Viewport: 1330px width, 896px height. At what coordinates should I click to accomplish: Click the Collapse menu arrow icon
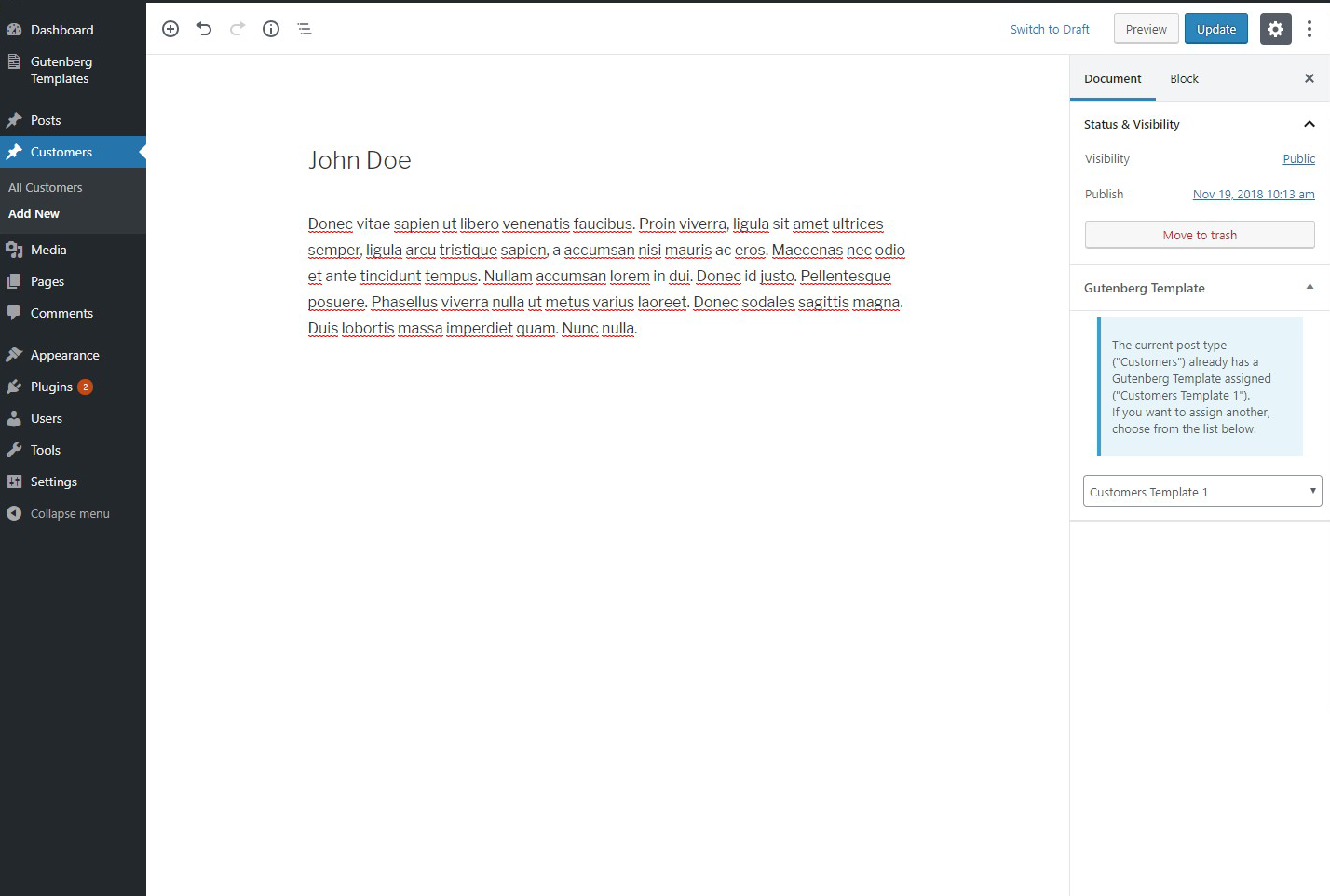pyautogui.click(x=14, y=513)
